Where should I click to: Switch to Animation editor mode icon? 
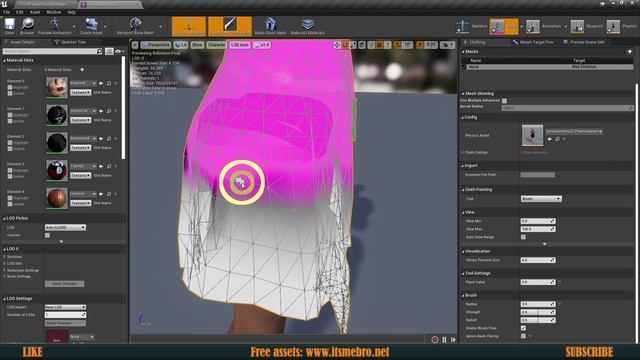(533, 27)
